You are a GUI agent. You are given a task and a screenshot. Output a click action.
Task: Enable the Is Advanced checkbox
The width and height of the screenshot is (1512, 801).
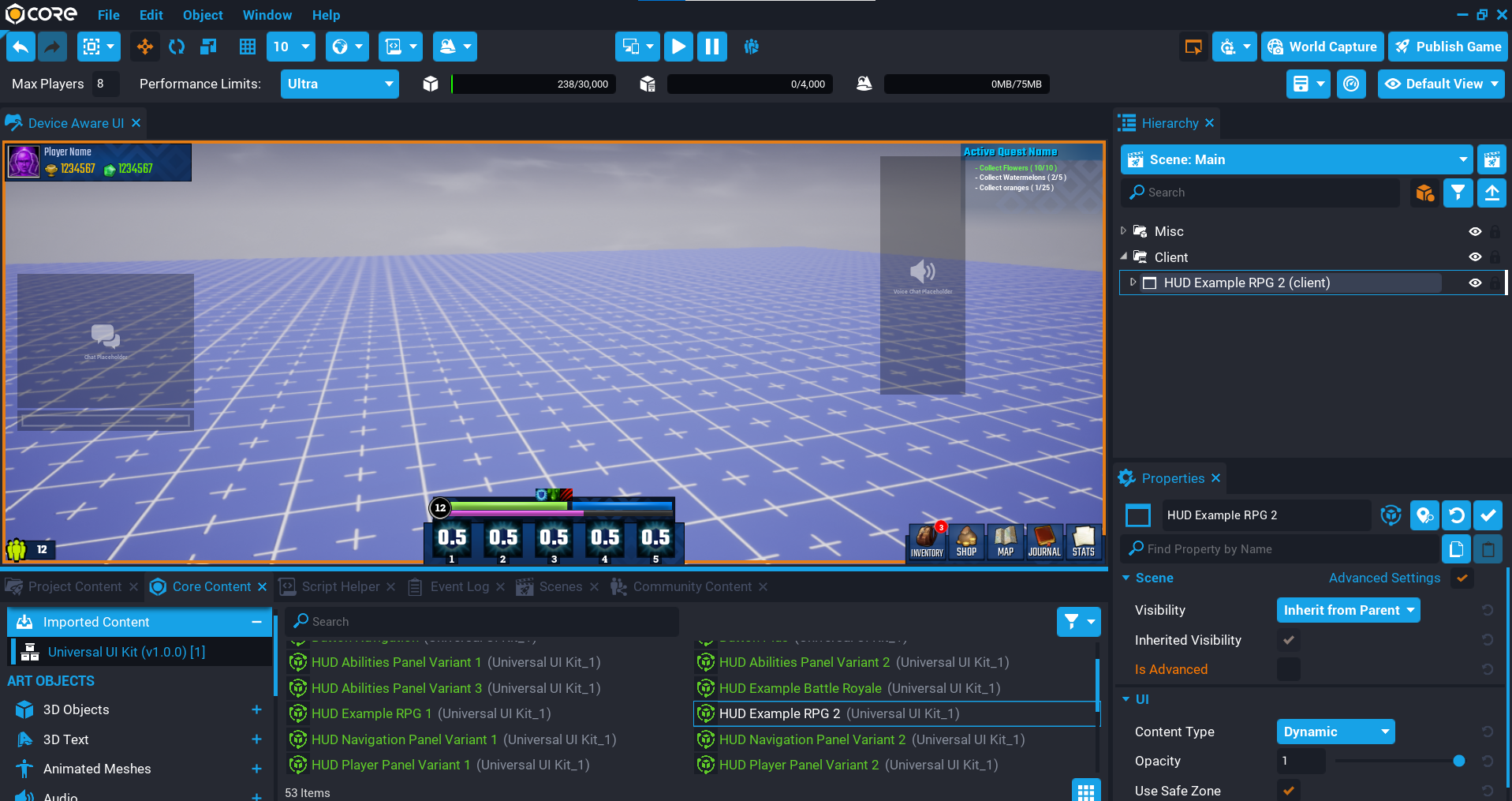tap(1288, 668)
